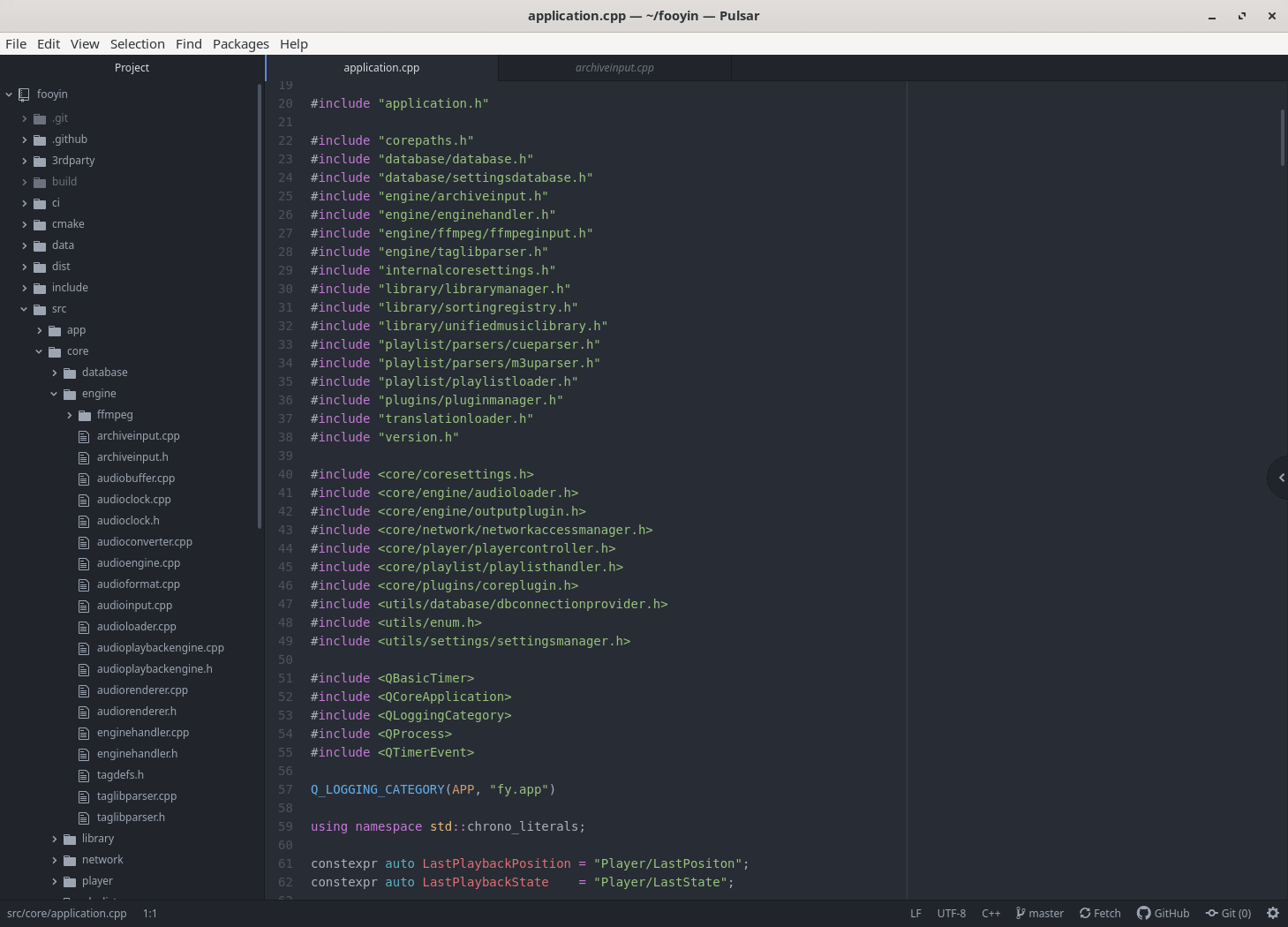Open the View menu

point(85,43)
